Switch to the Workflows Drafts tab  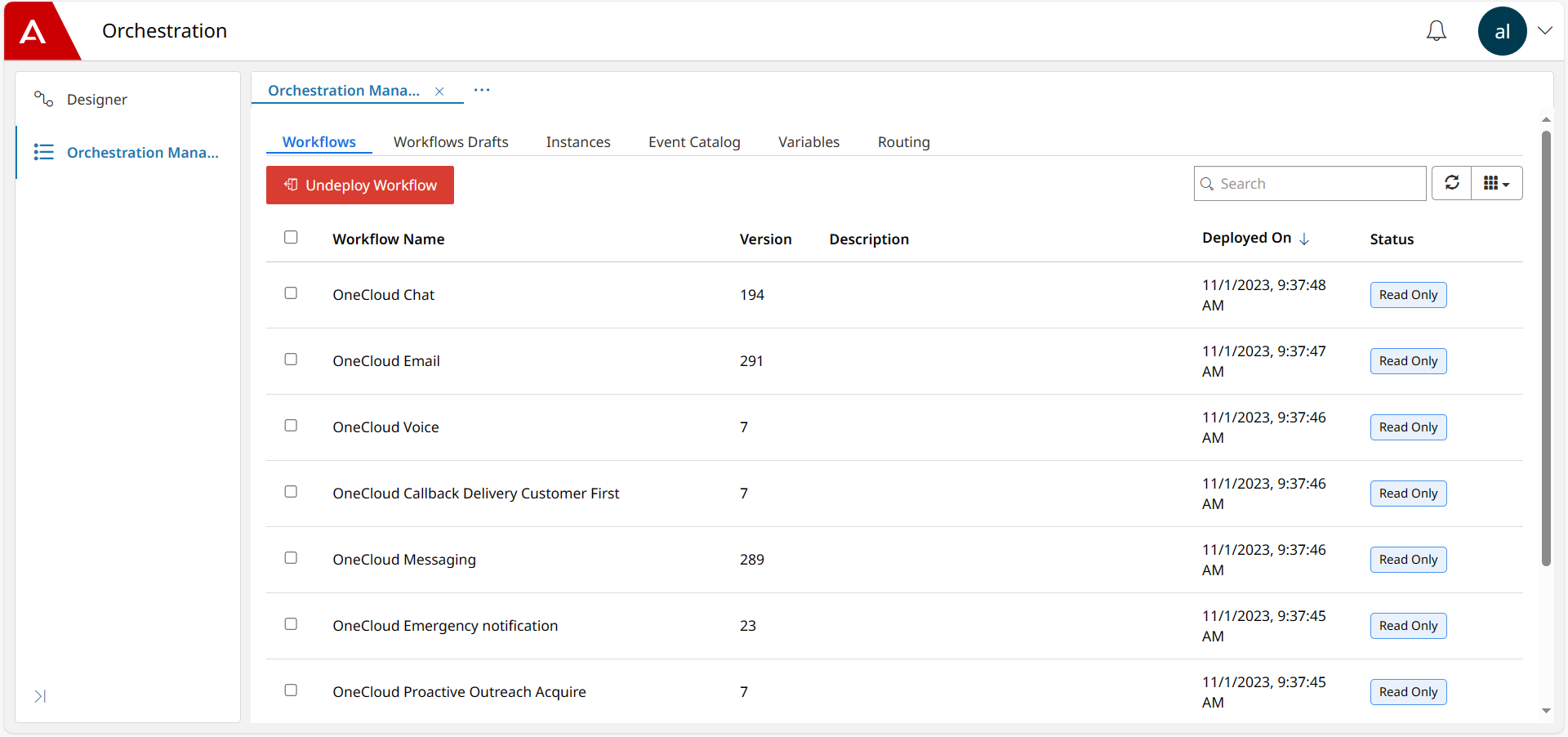(x=451, y=142)
